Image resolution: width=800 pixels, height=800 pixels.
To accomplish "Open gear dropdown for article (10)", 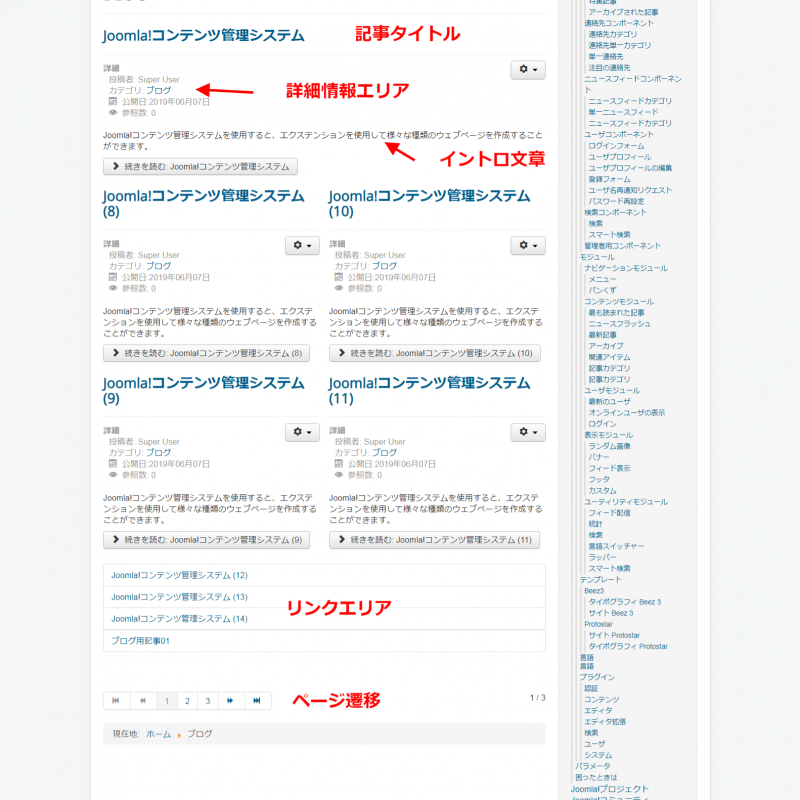I will [x=528, y=245].
